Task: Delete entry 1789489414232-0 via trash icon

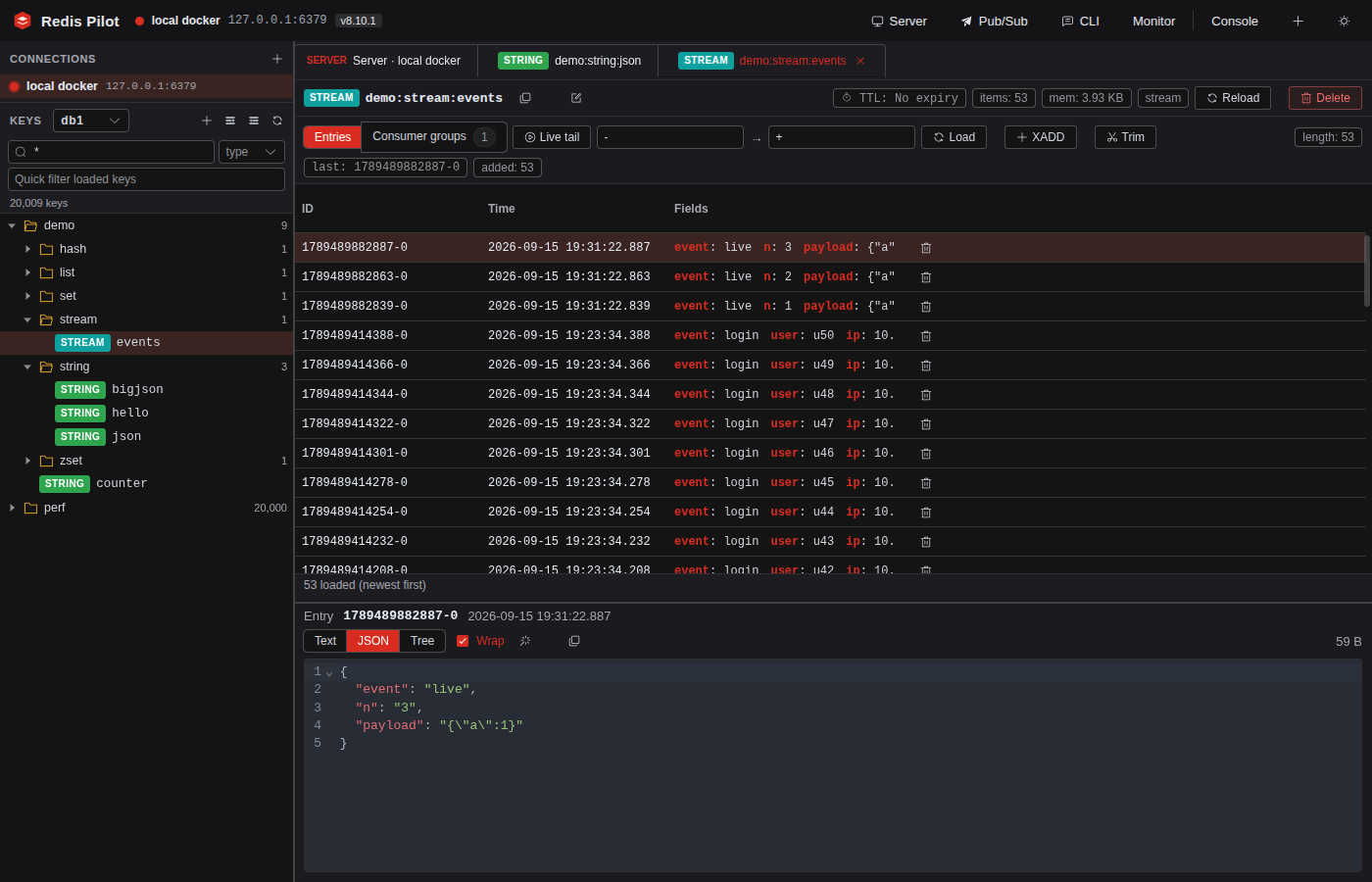Action: click(x=926, y=542)
